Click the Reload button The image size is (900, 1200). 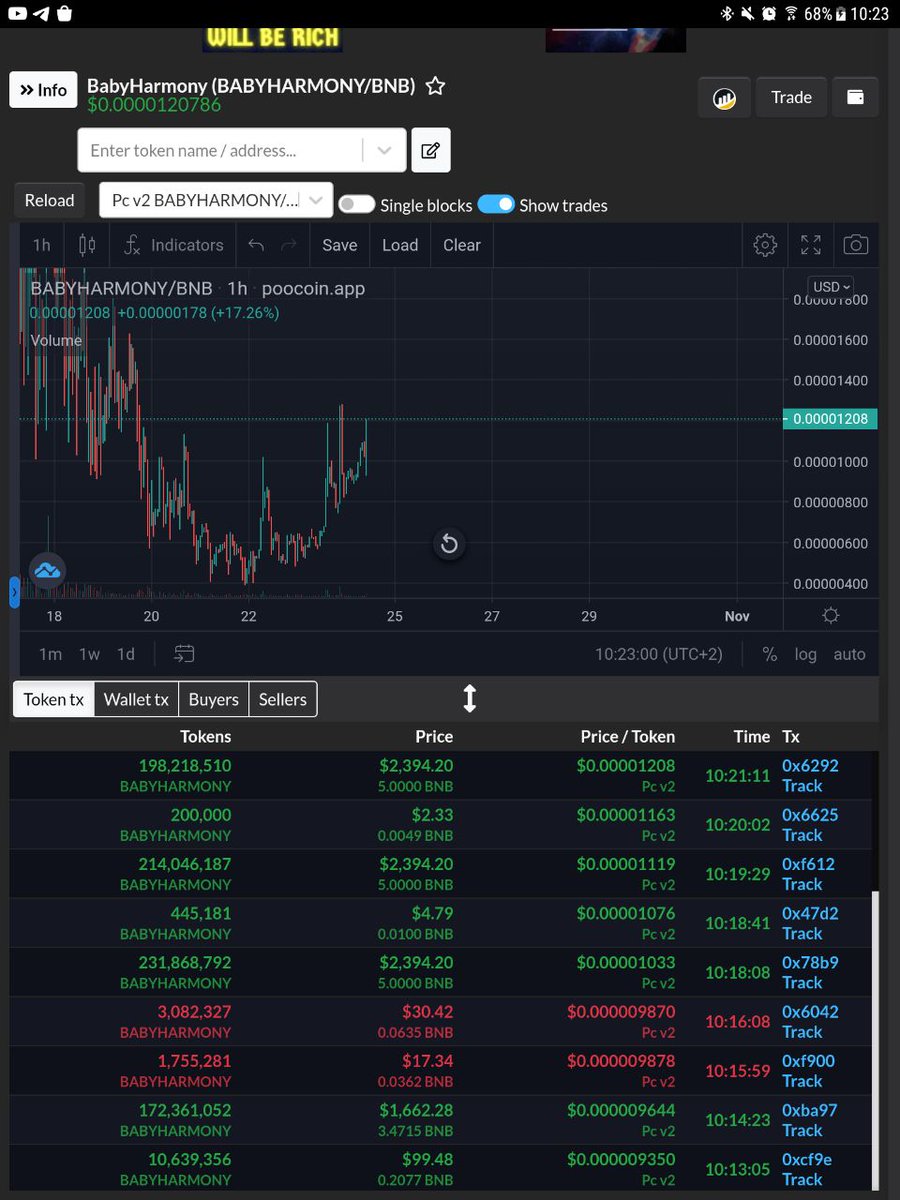tap(49, 200)
